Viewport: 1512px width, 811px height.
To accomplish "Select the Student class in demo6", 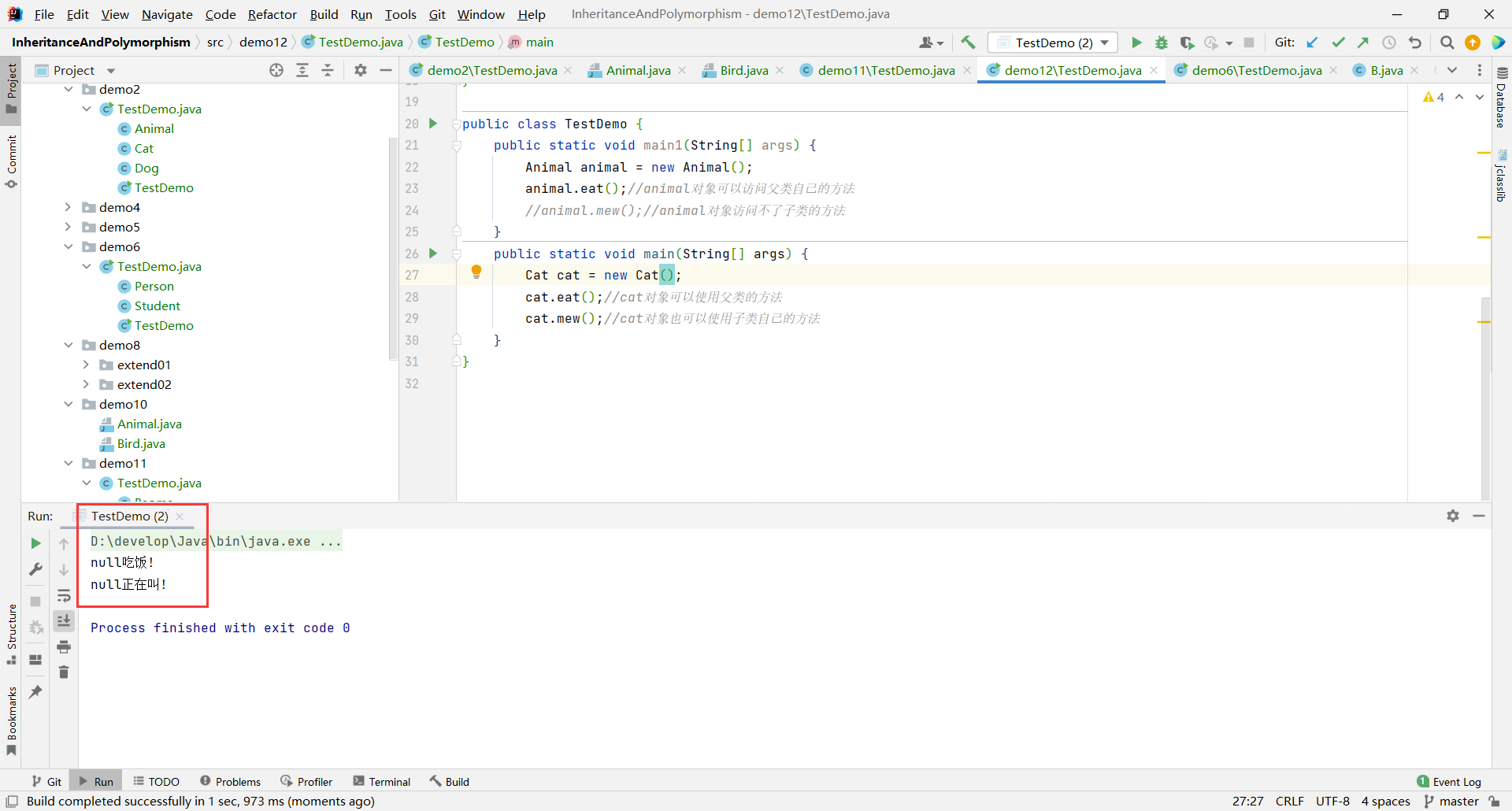I will pos(157,306).
